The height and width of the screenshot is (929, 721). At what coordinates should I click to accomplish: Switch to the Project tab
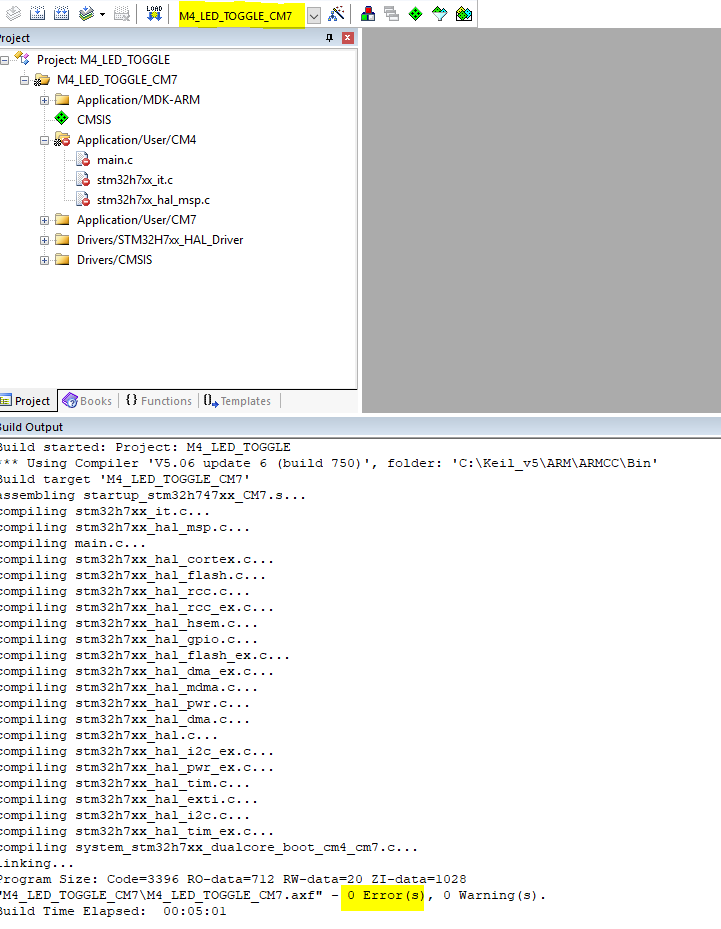click(x=27, y=401)
